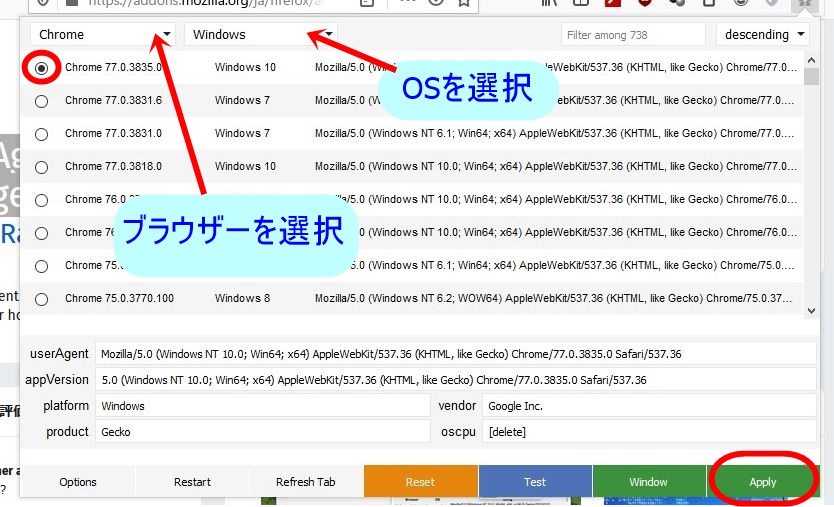This screenshot has width=834, height=507.
Task: Click the oscpu field showing [delete]
Action: click(649, 432)
